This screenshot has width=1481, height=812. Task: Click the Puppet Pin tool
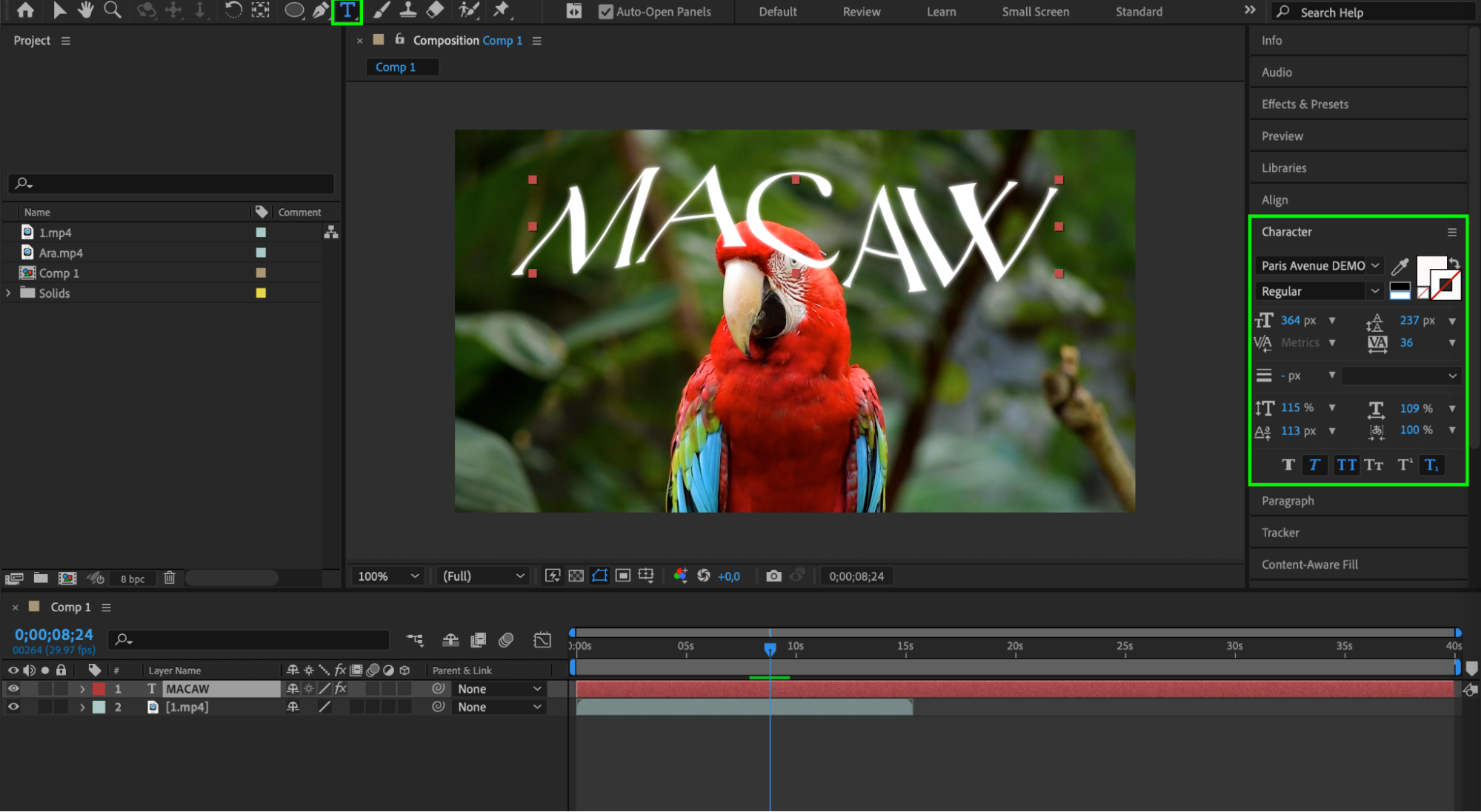[x=502, y=11]
